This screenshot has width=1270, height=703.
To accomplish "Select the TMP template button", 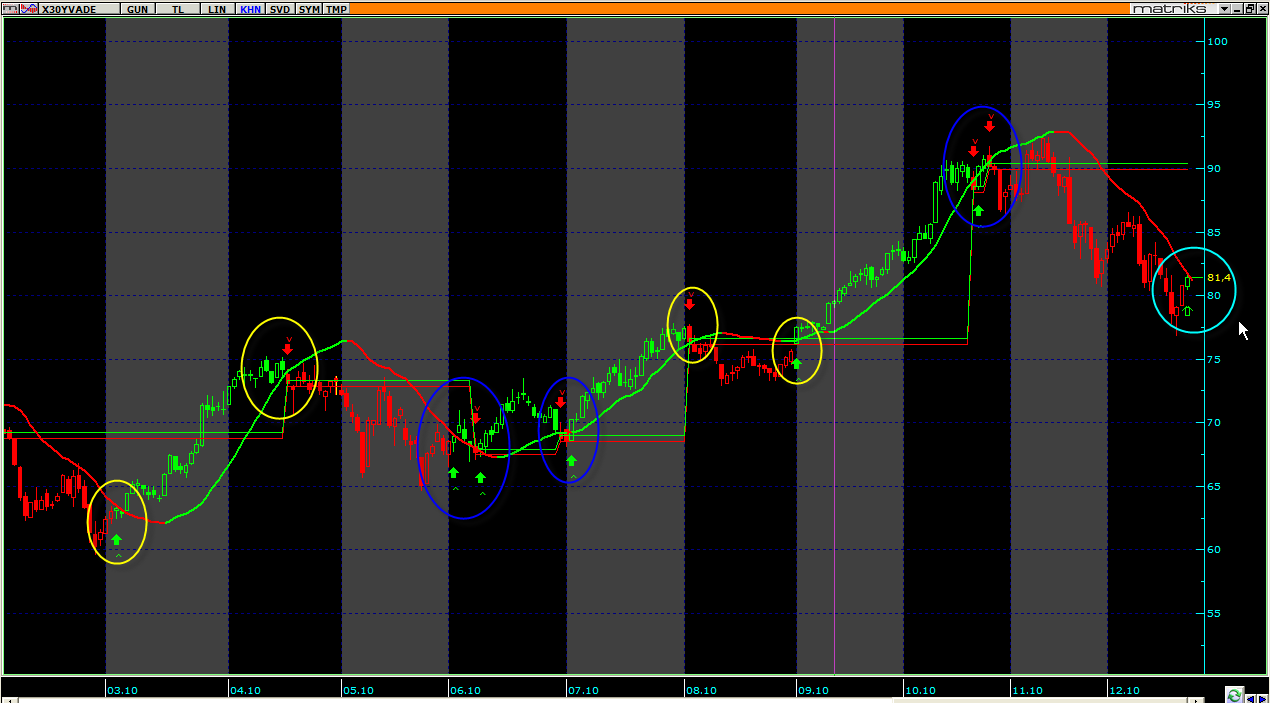I will [337, 8].
